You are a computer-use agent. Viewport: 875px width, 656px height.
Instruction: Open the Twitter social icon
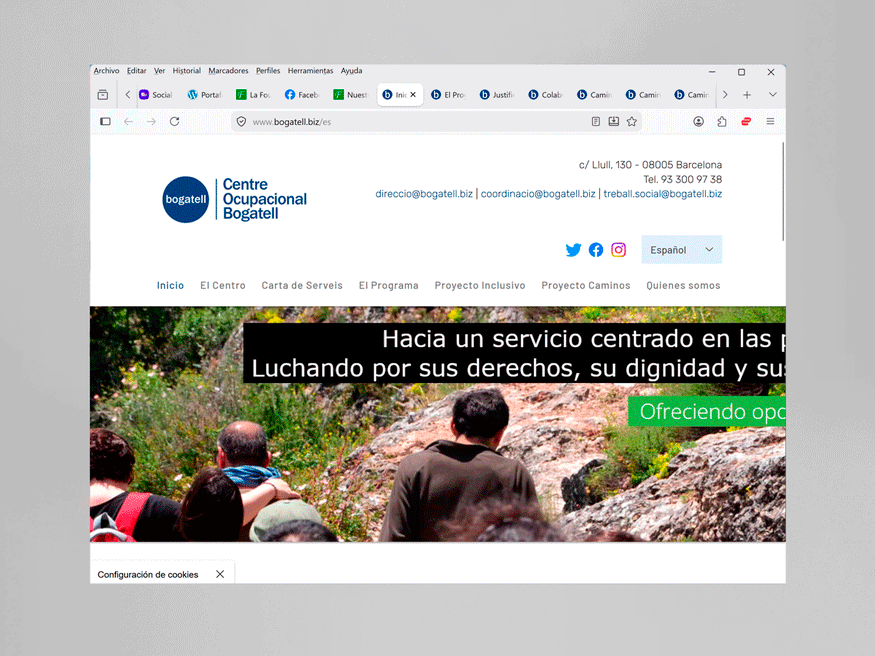pyautogui.click(x=573, y=250)
